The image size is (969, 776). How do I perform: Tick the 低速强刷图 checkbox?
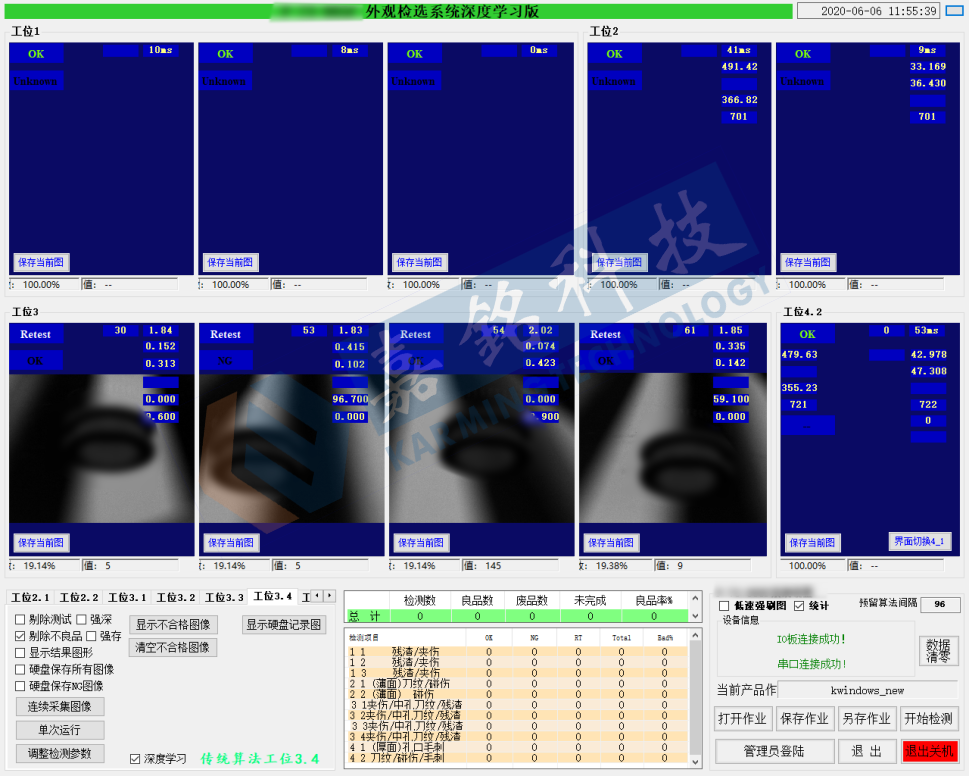[724, 606]
